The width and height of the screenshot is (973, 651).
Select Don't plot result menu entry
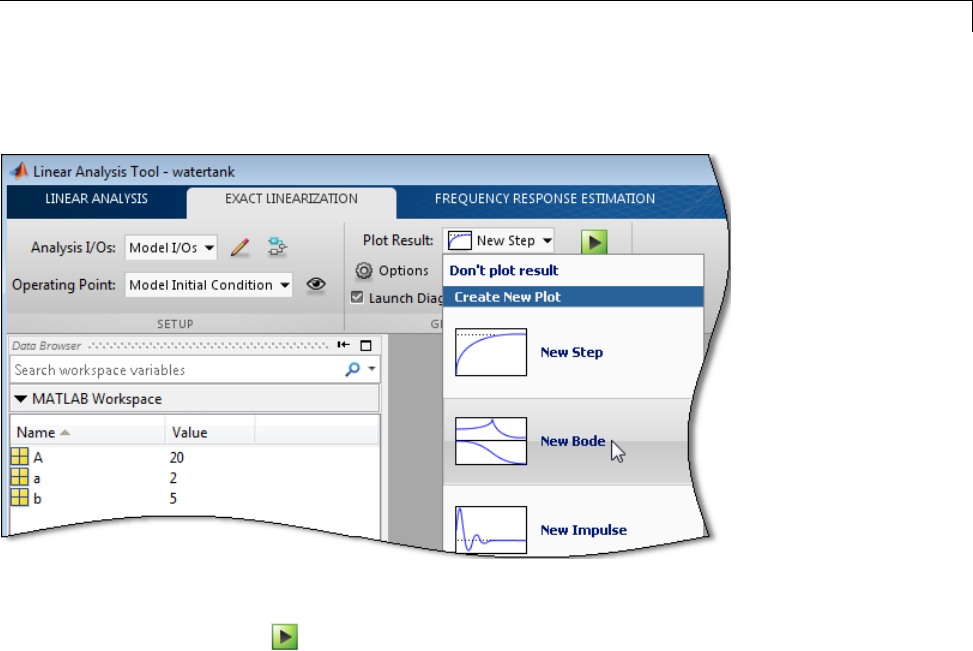tap(504, 271)
